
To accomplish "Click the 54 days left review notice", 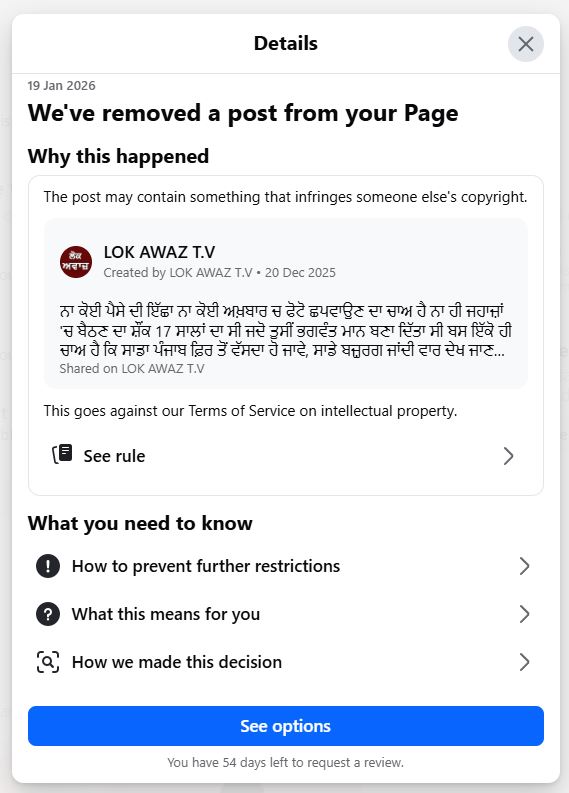I will point(286,762).
